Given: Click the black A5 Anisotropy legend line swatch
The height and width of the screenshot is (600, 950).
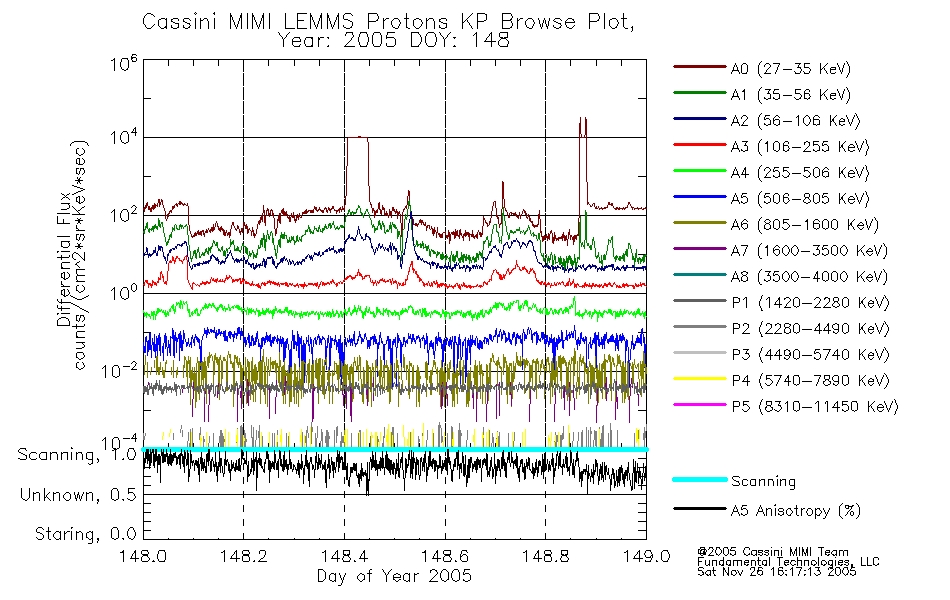Looking at the screenshot, I should [699, 508].
